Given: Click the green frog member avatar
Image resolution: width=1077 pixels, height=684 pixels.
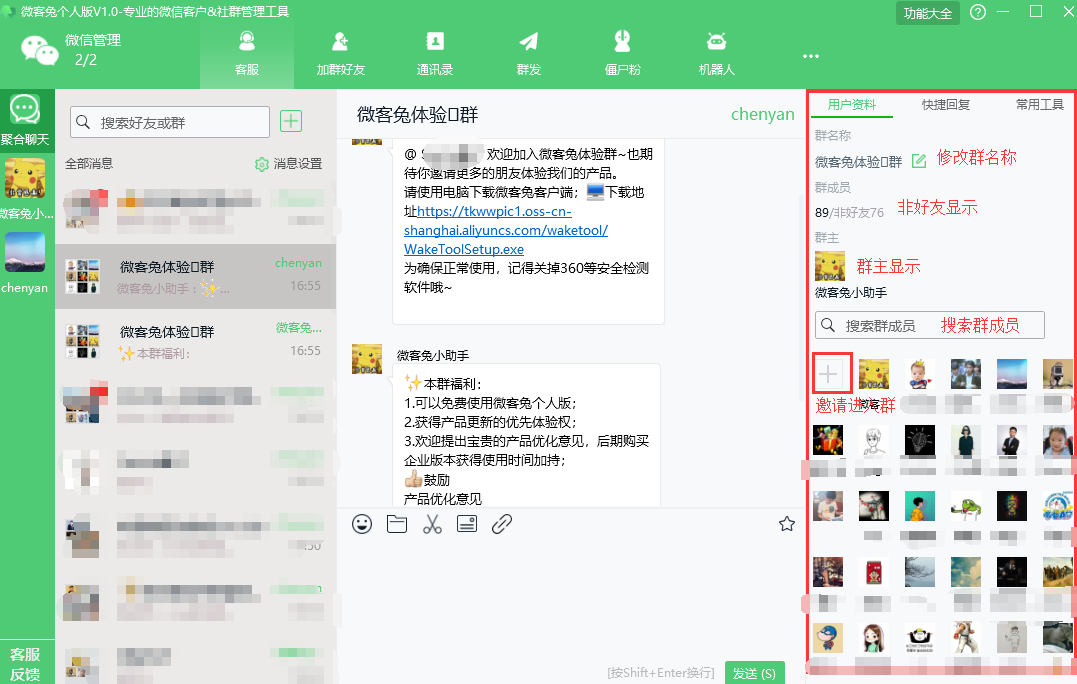Looking at the screenshot, I should (x=966, y=506).
